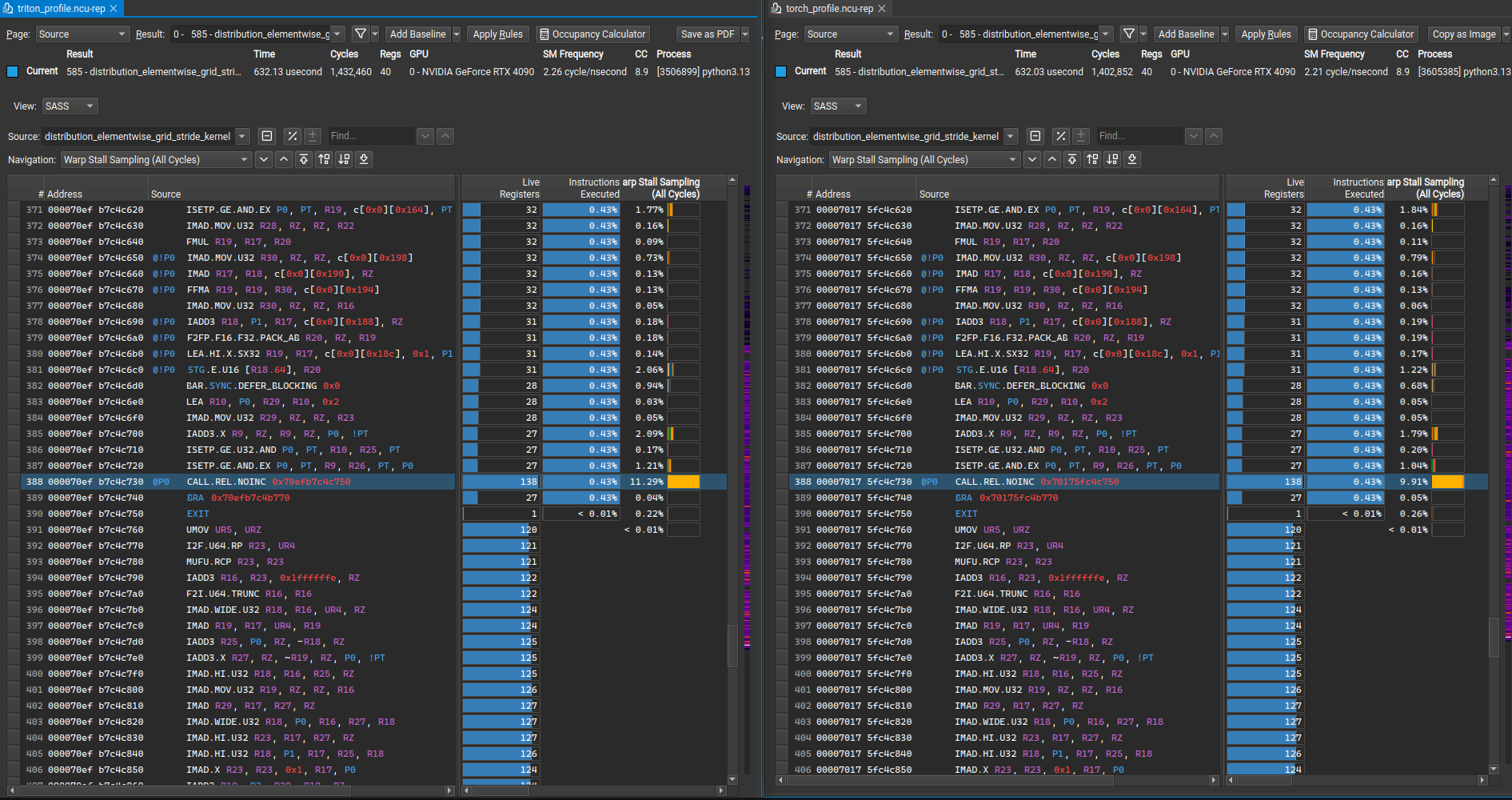Go to next lower value in left Navigation bar

coord(344,159)
